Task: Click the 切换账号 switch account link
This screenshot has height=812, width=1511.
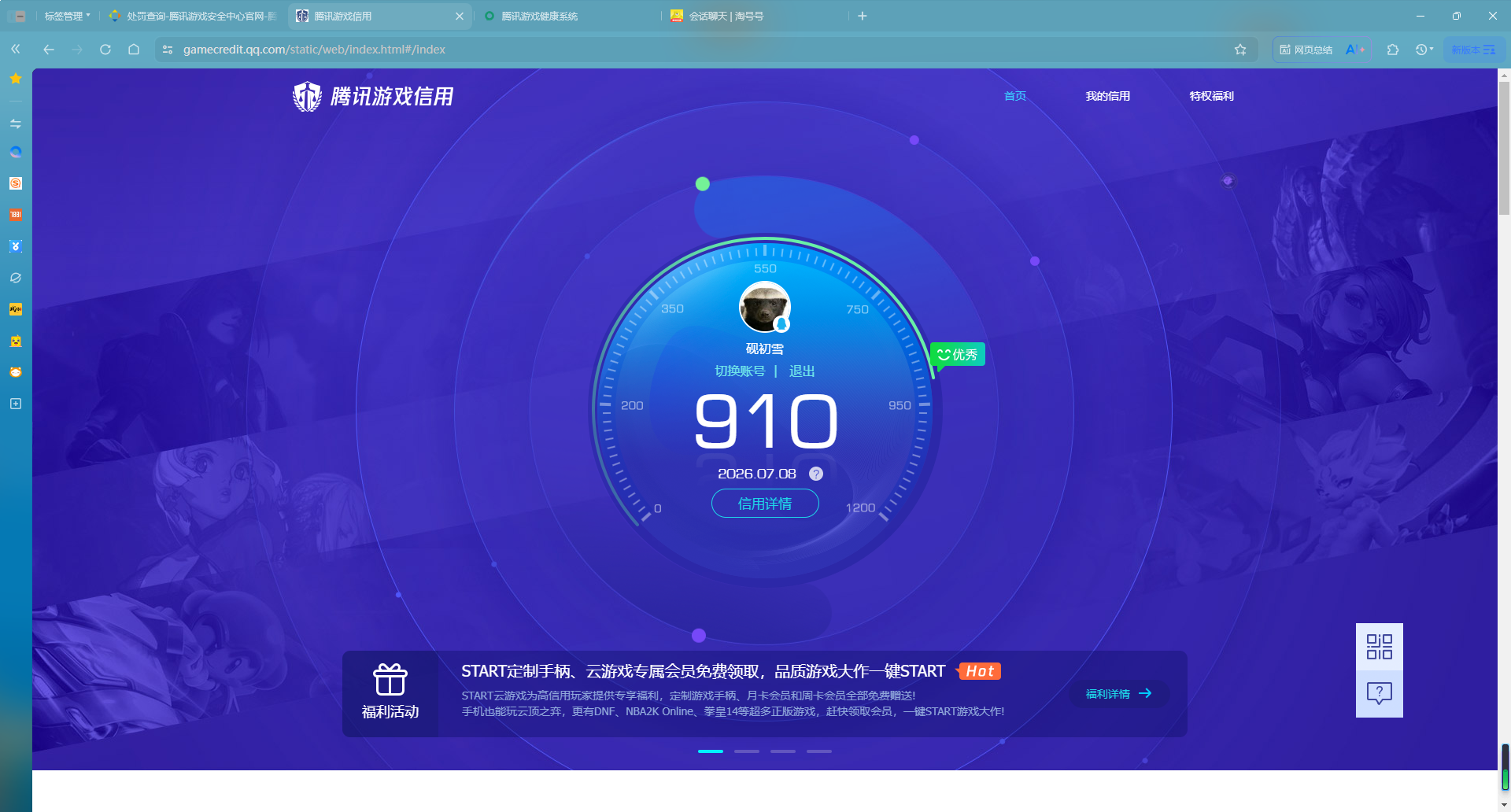Action: pos(740,371)
